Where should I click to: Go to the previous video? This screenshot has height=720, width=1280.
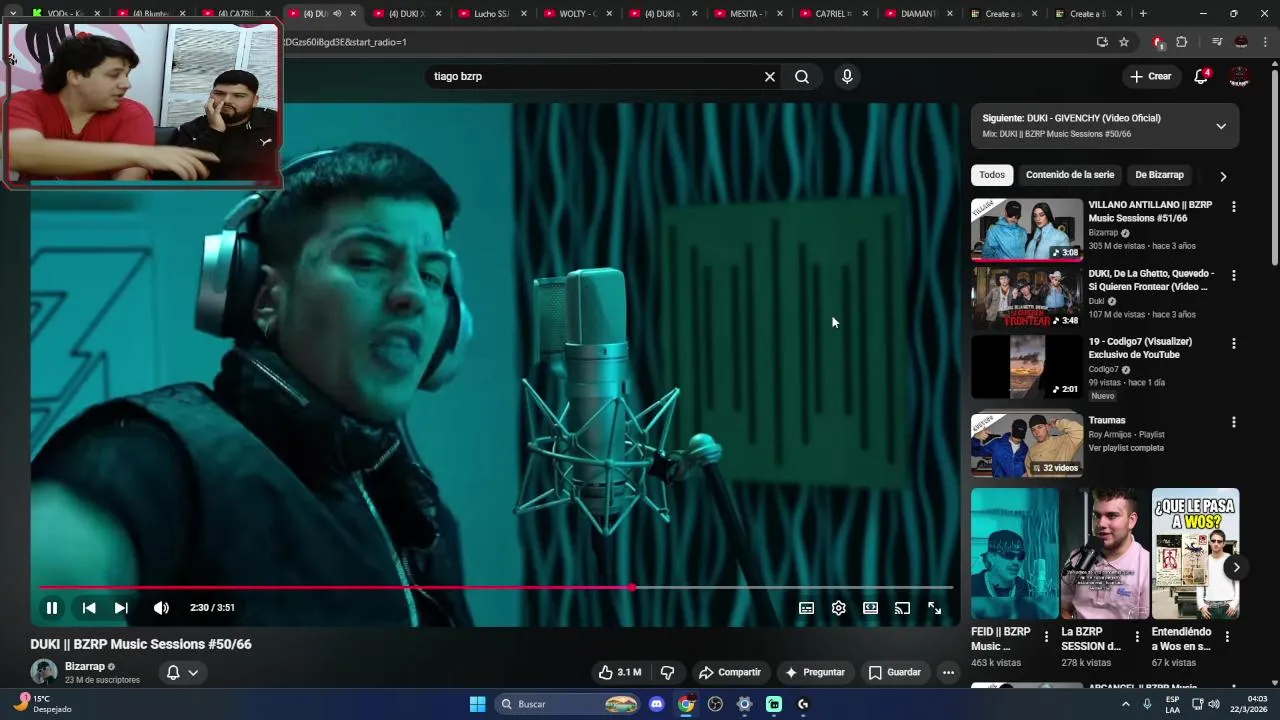[89, 608]
